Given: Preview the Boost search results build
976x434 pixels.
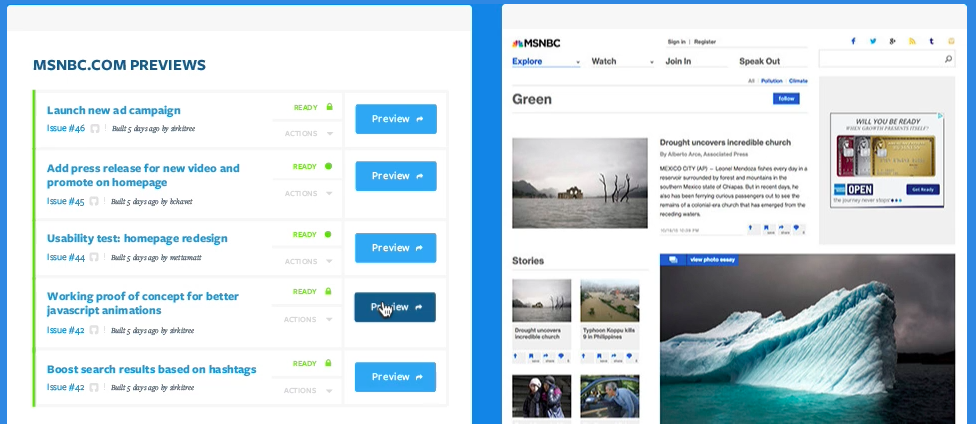Looking at the screenshot, I should click(x=395, y=377).
